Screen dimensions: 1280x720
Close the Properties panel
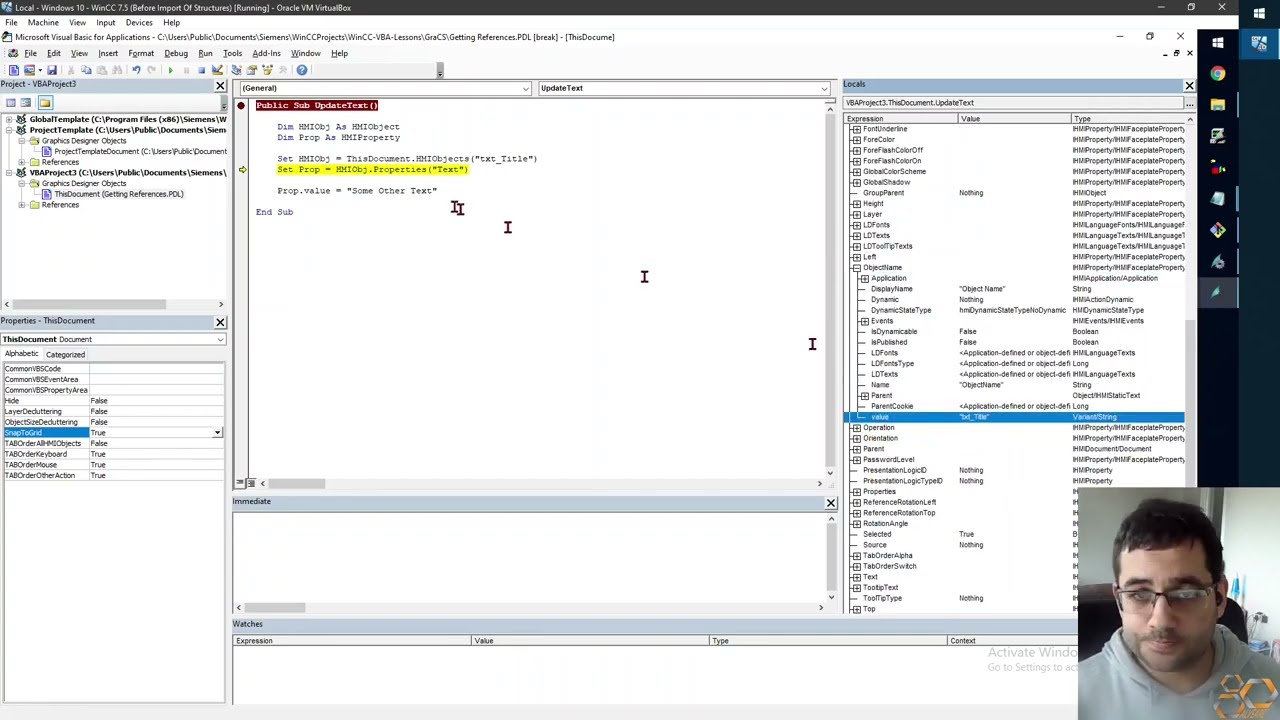point(220,322)
